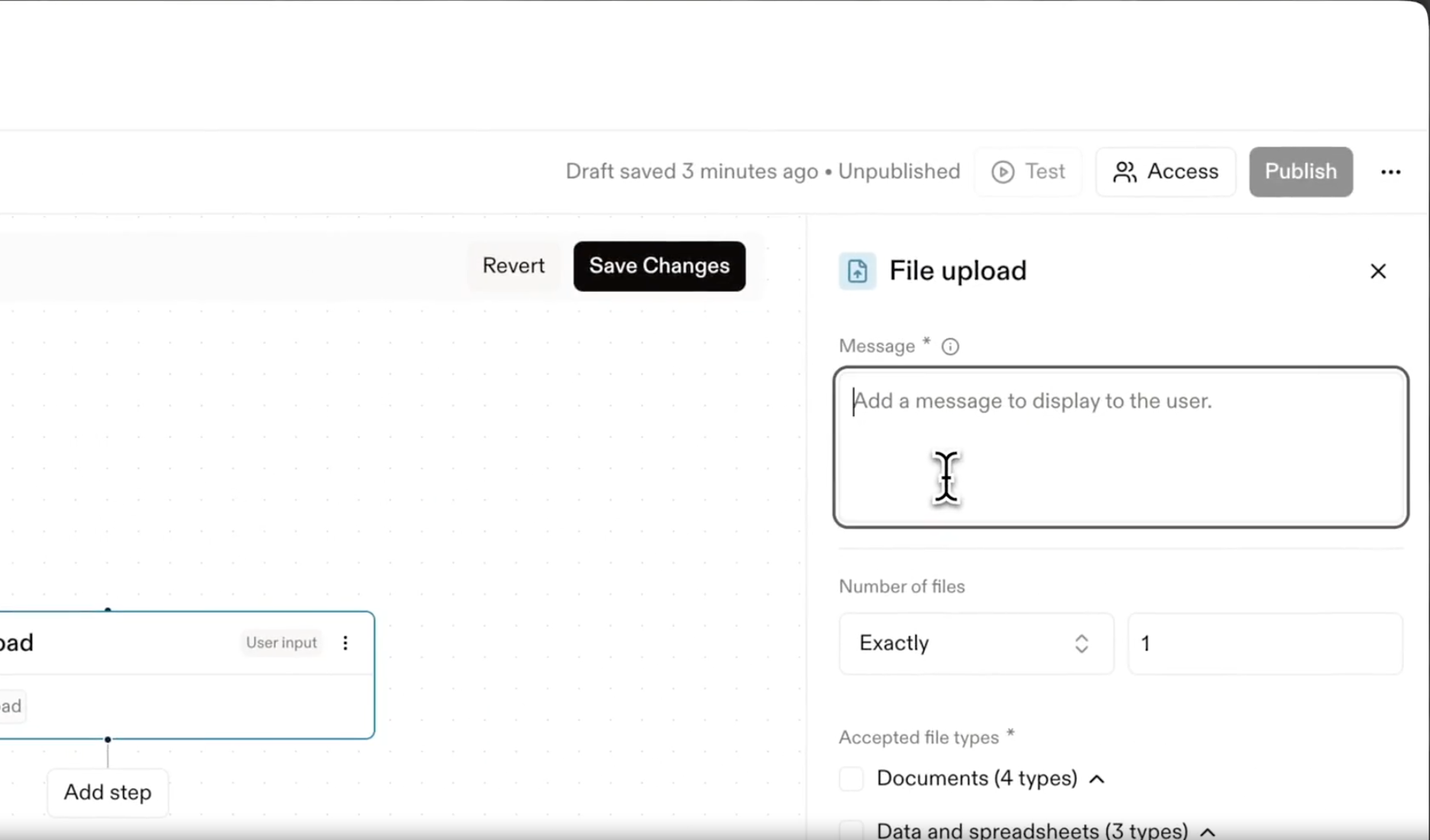Check the Data and spreadsheets checkbox

pyautogui.click(x=851, y=829)
